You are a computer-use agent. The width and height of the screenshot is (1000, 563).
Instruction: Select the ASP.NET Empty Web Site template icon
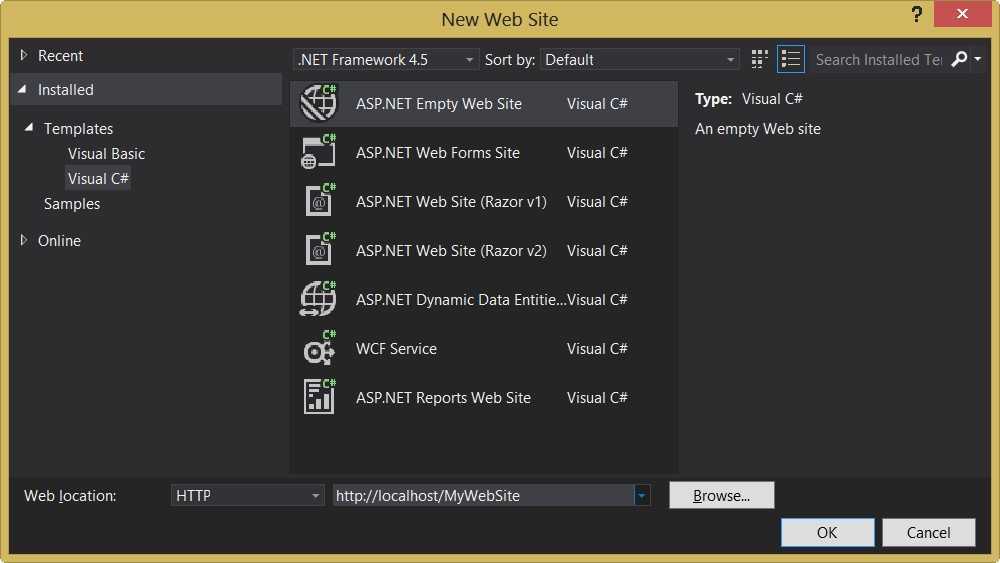[x=319, y=104]
